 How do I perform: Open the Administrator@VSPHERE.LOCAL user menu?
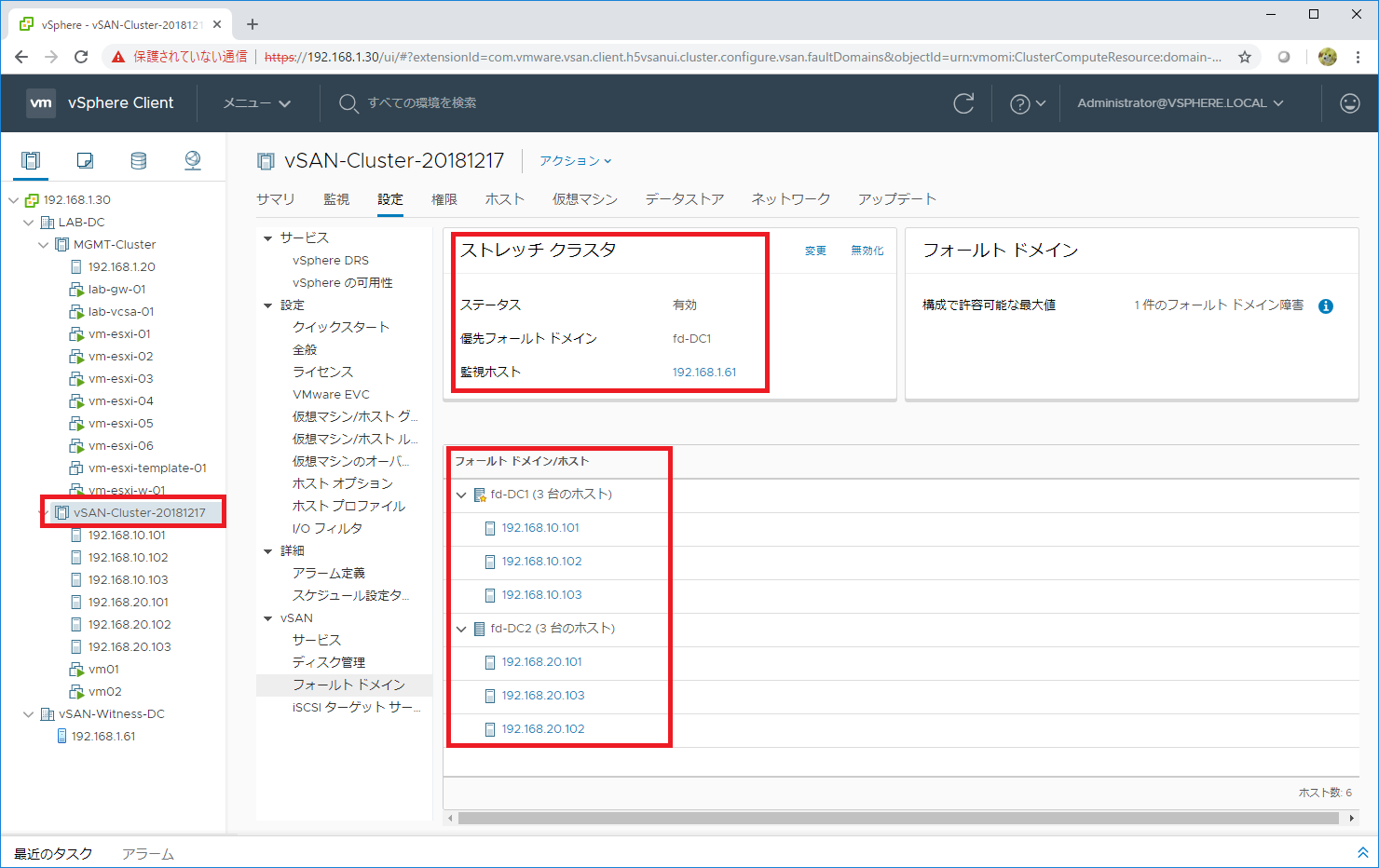[1181, 103]
